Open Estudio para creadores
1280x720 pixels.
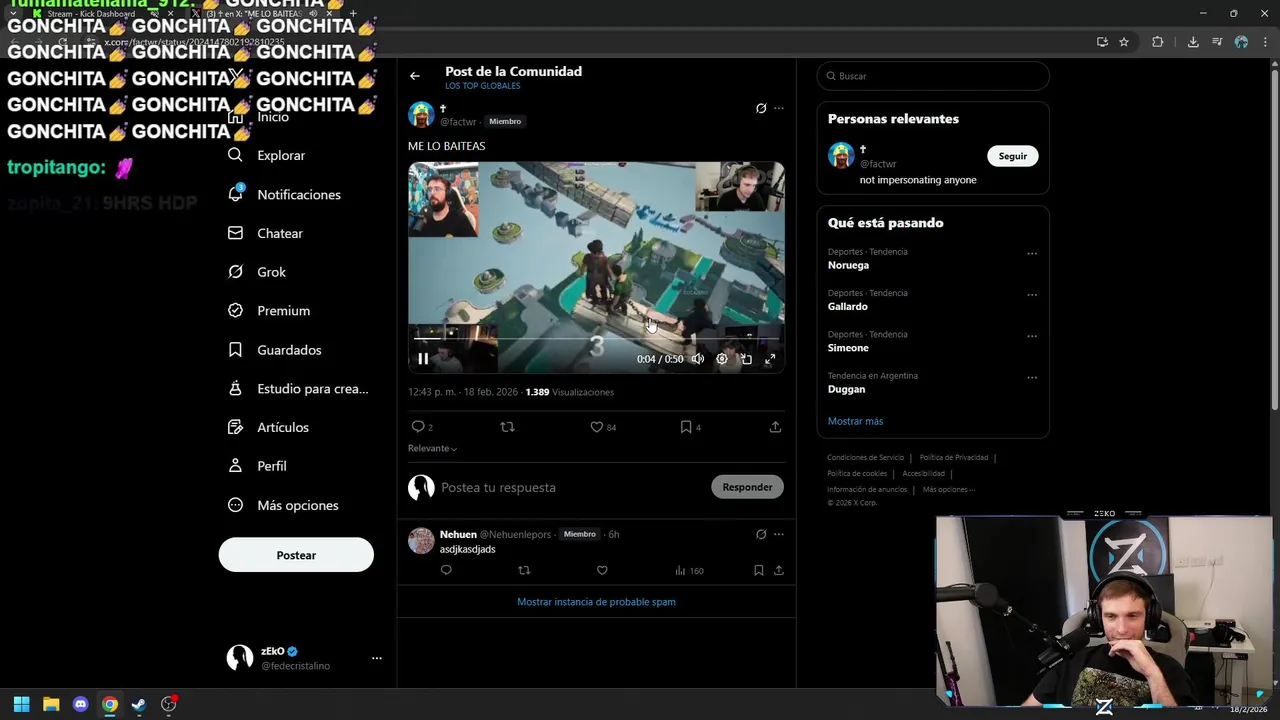pyautogui.click(x=298, y=389)
